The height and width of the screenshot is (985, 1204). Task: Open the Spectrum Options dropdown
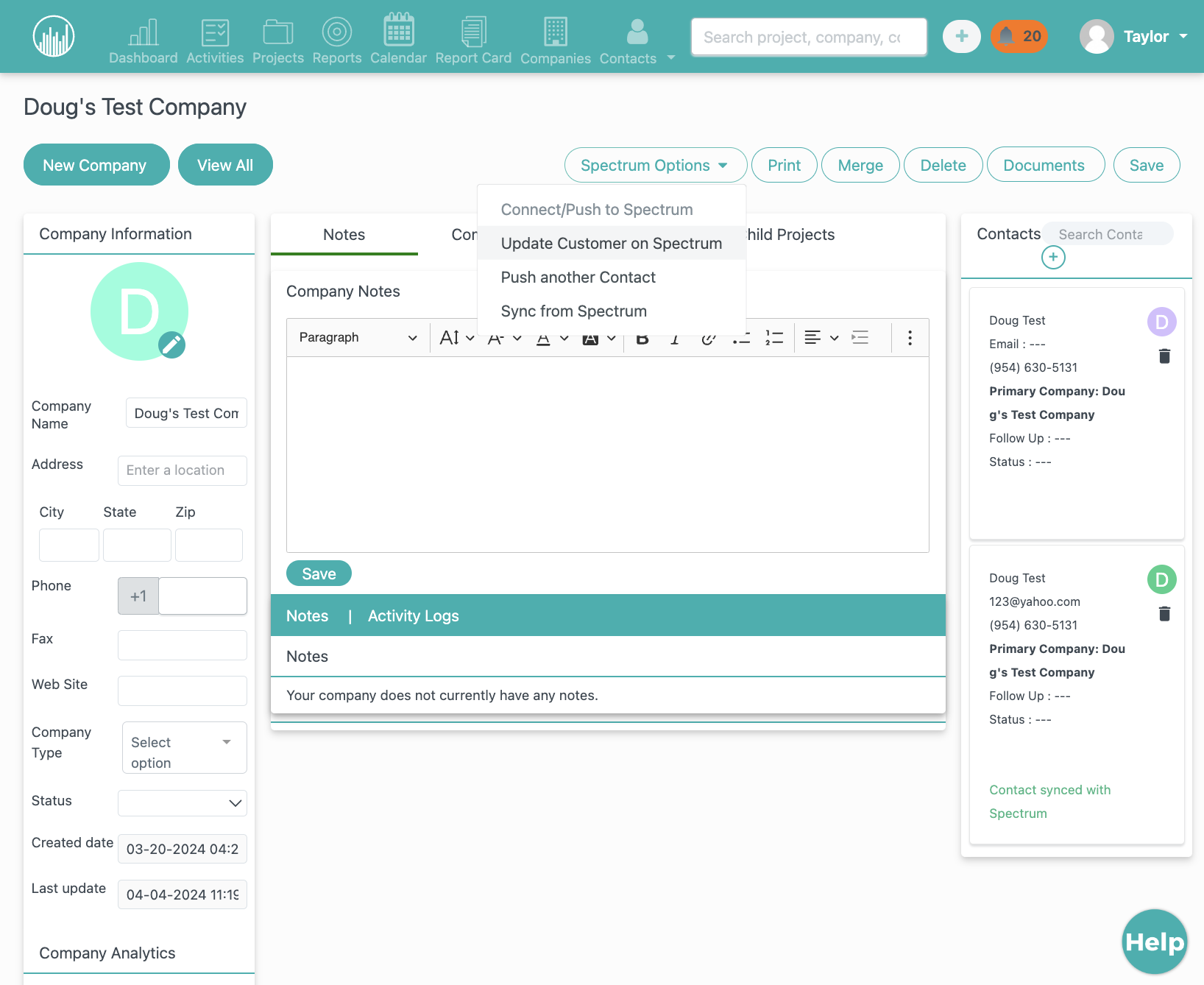coord(656,165)
